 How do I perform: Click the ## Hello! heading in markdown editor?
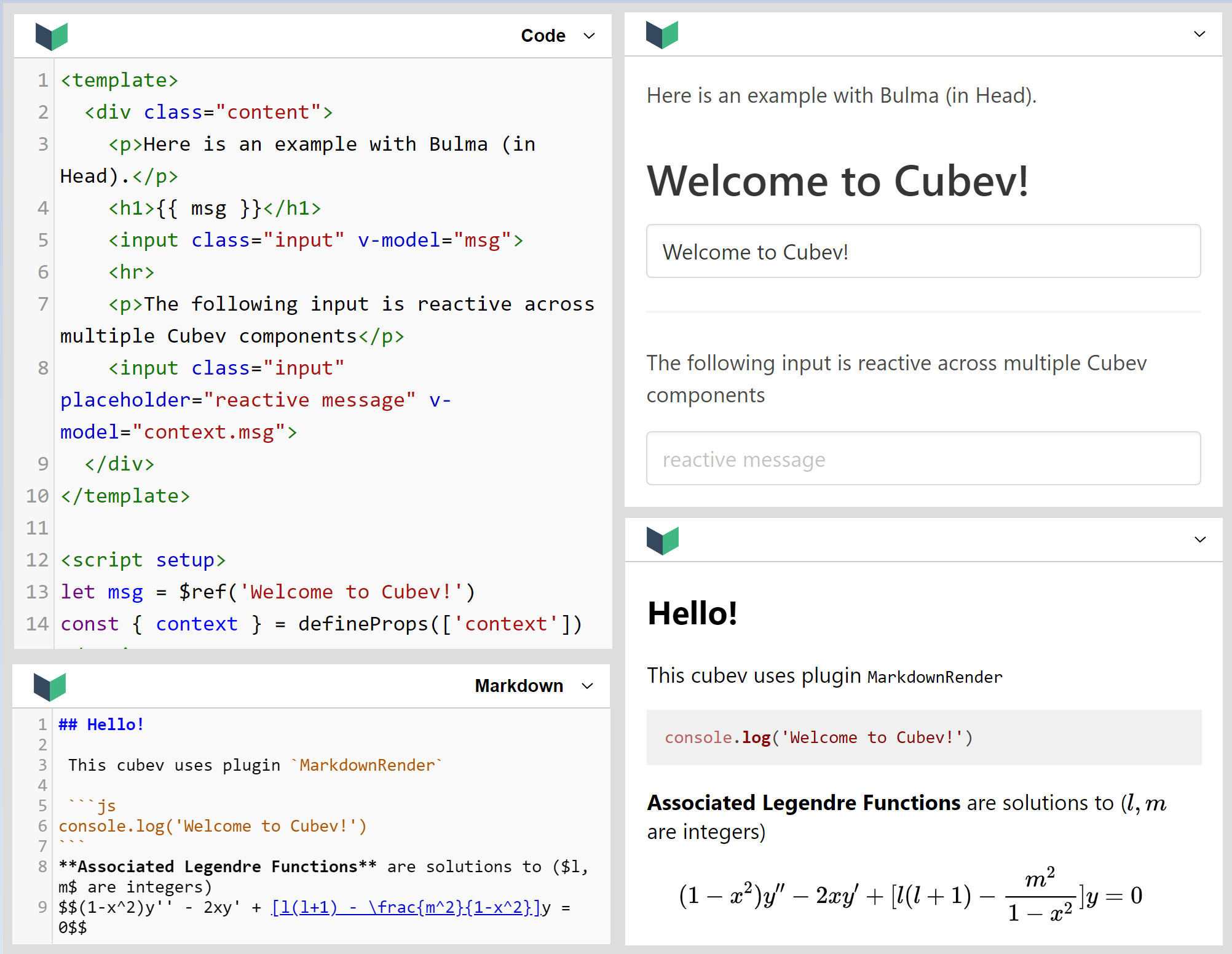(x=101, y=725)
